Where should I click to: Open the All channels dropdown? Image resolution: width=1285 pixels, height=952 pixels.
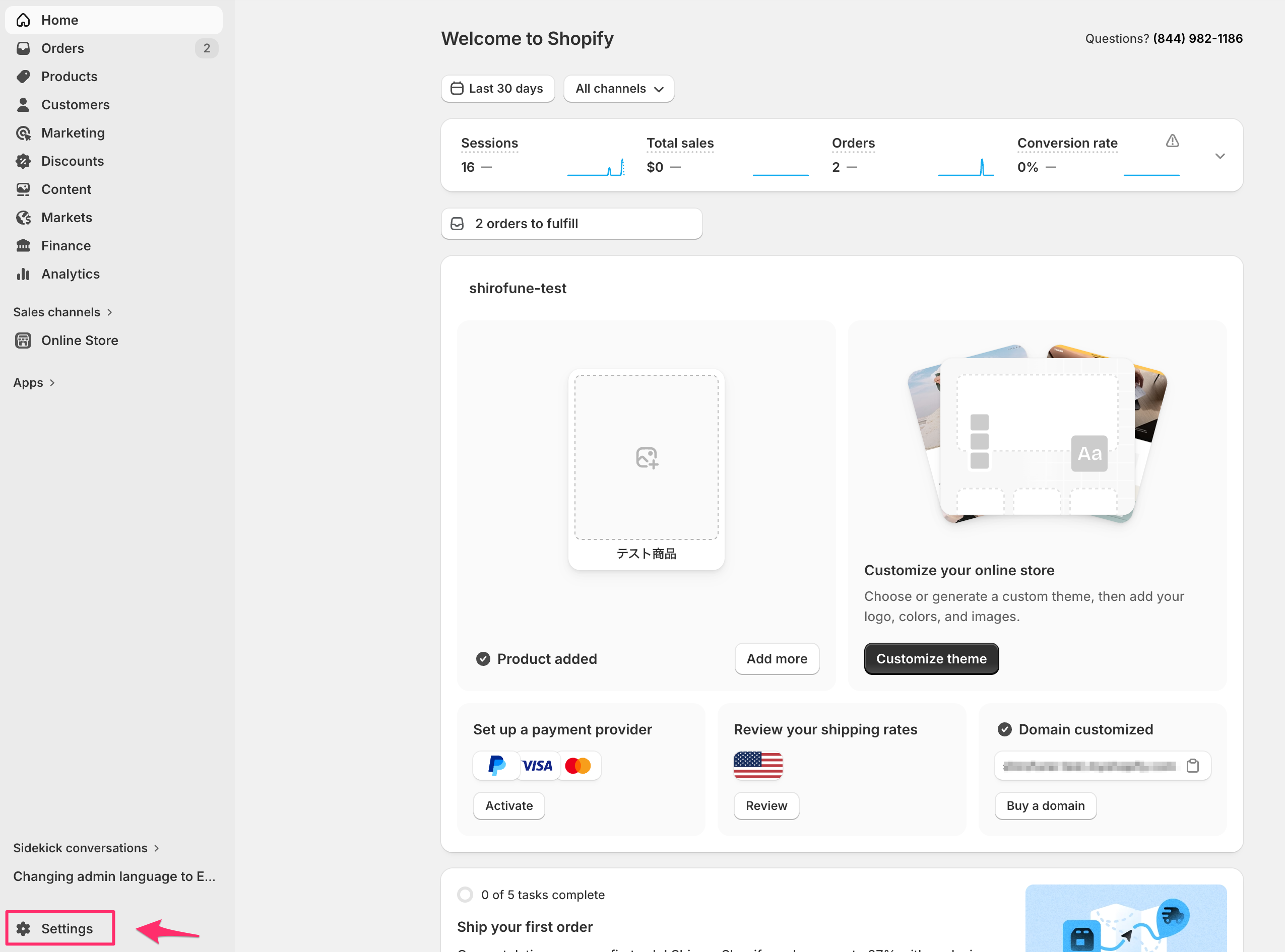tap(619, 89)
